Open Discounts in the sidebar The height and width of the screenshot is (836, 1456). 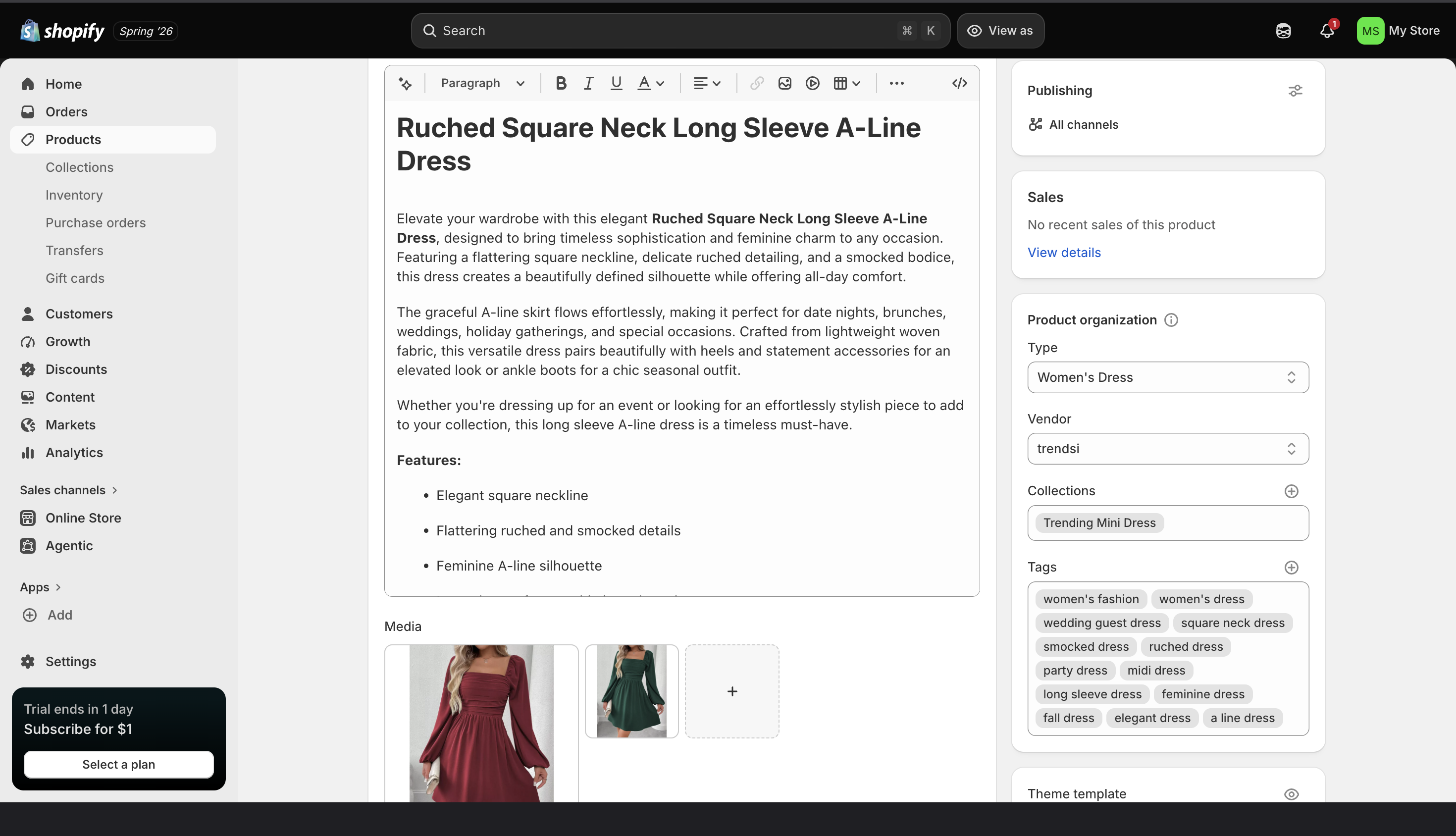tap(112, 369)
